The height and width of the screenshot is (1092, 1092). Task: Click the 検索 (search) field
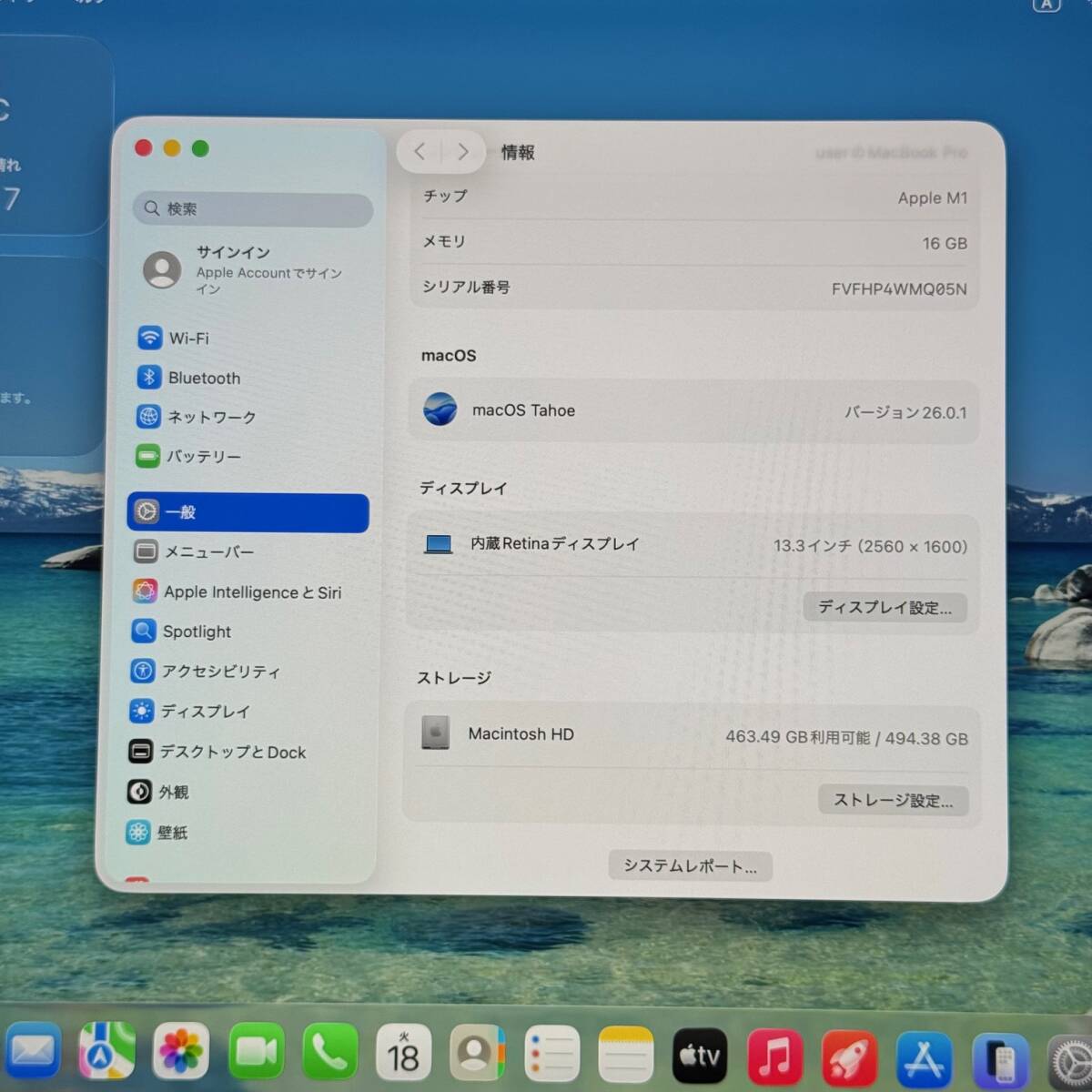tap(252, 209)
